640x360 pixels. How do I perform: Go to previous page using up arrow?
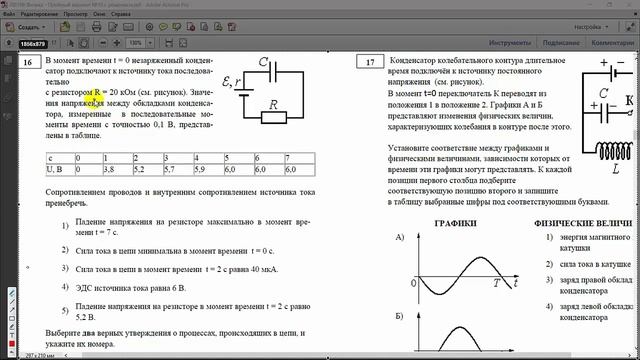(x=9, y=43)
